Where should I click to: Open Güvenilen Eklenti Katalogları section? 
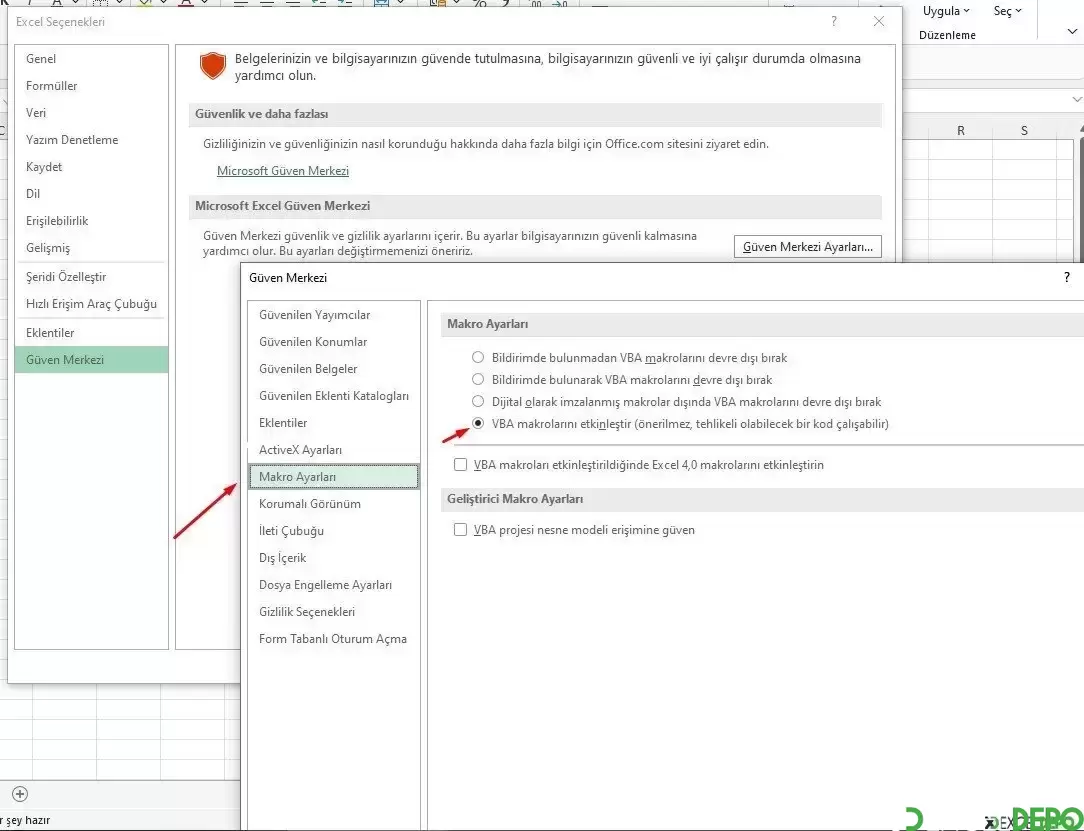[333, 395]
